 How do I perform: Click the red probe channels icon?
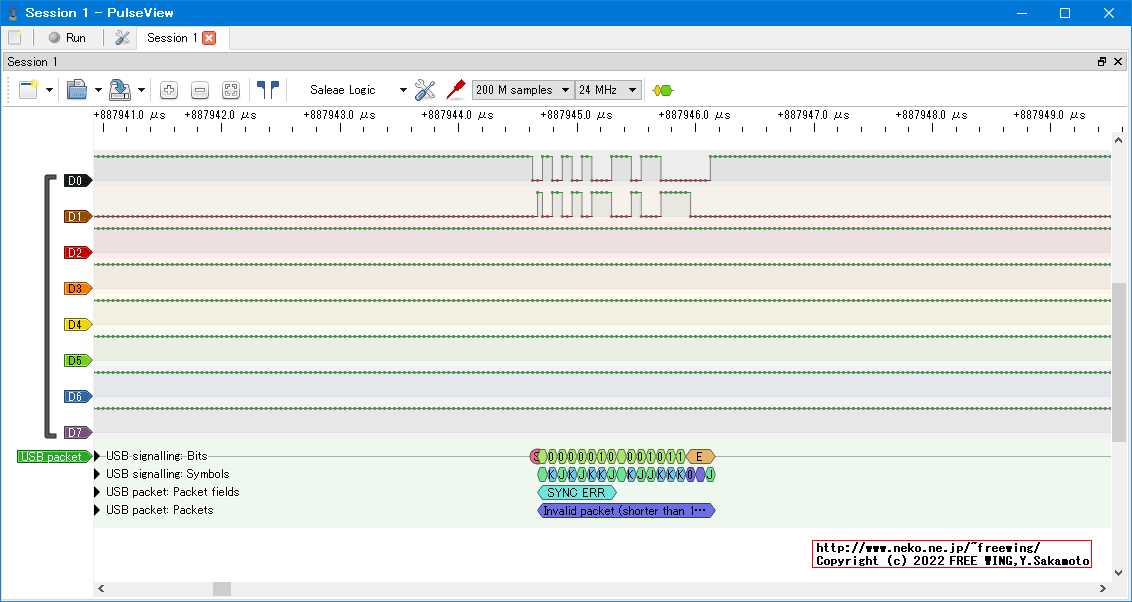[456, 89]
